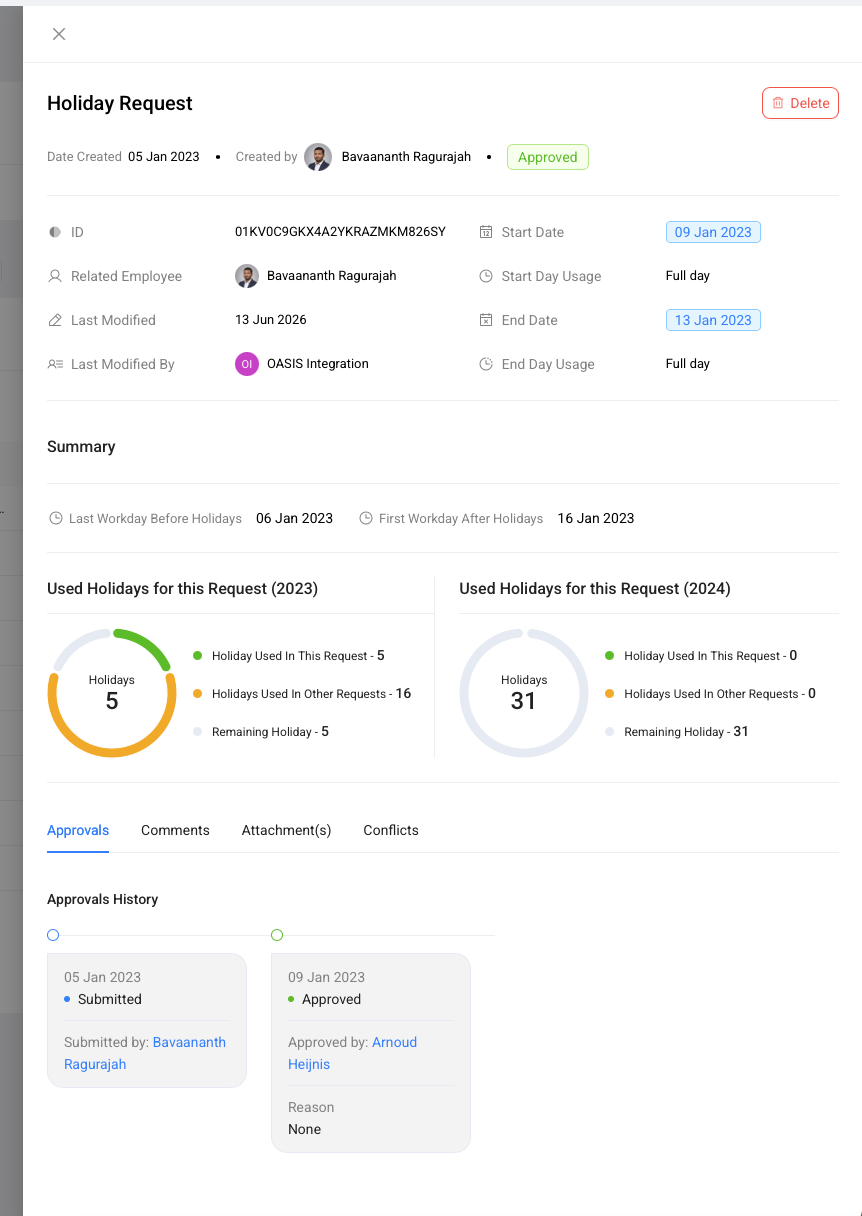This screenshot has height=1216, width=862.
Task: Click creator avatar next to Bavaananth Ragurajah
Action: [318, 157]
